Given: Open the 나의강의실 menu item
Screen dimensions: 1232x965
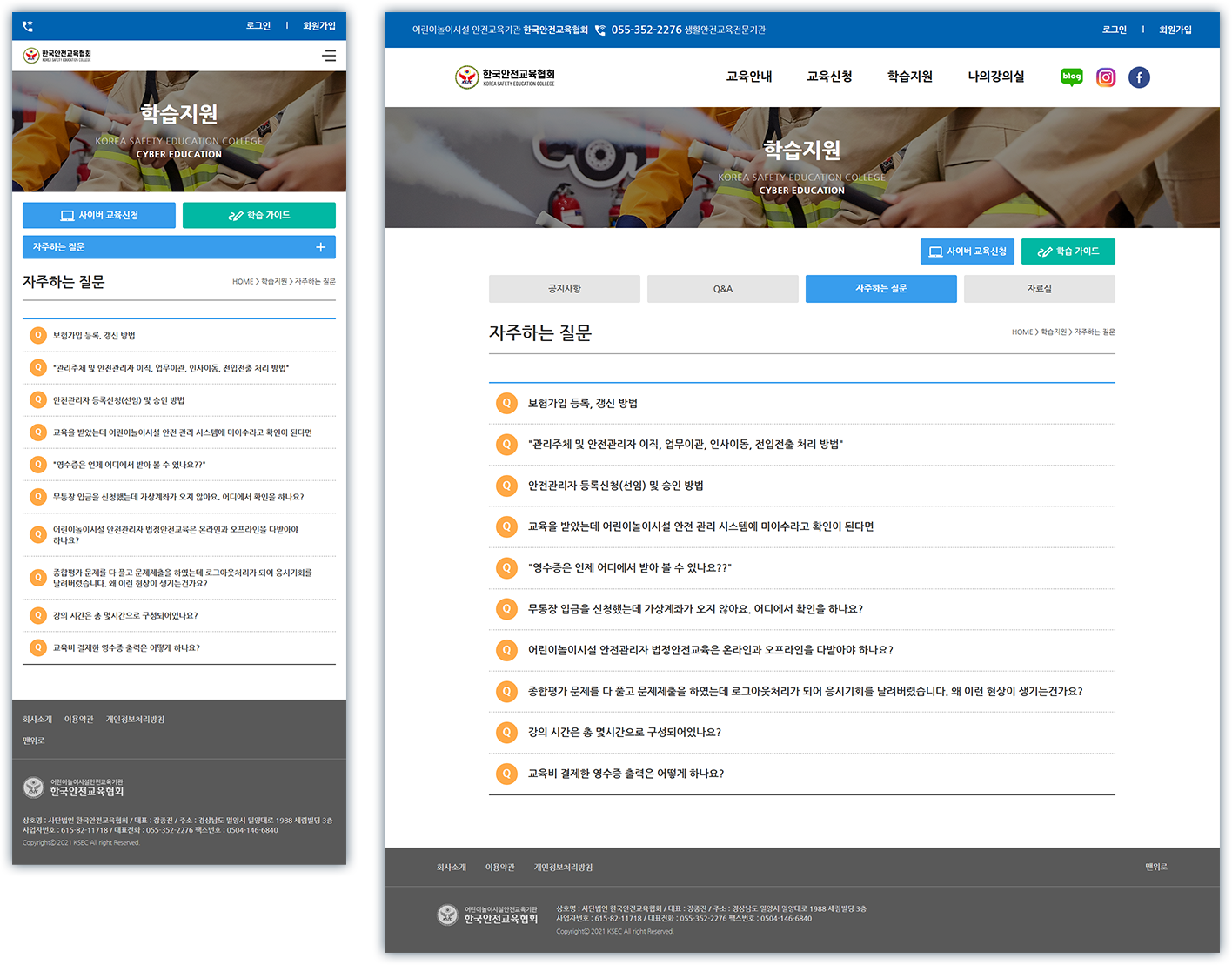Looking at the screenshot, I should point(995,77).
